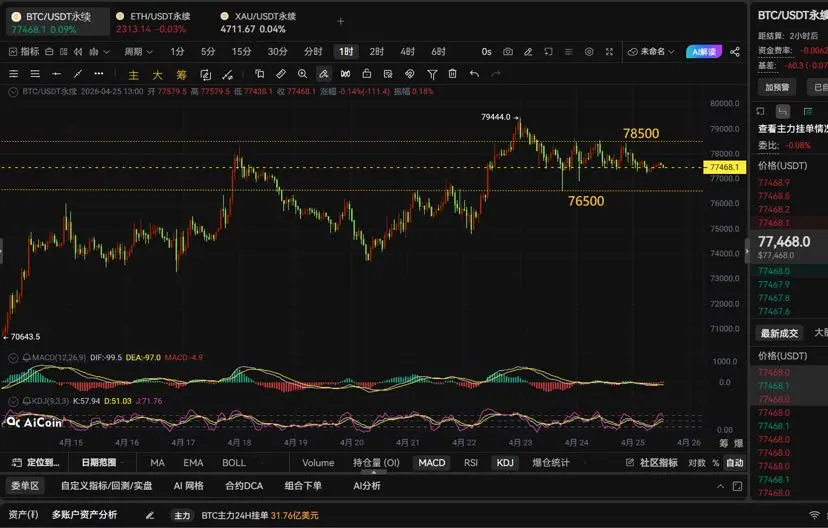Select the ruler measure tool
Image resolution: width=828 pixels, height=528 pixels.
click(x=281, y=74)
